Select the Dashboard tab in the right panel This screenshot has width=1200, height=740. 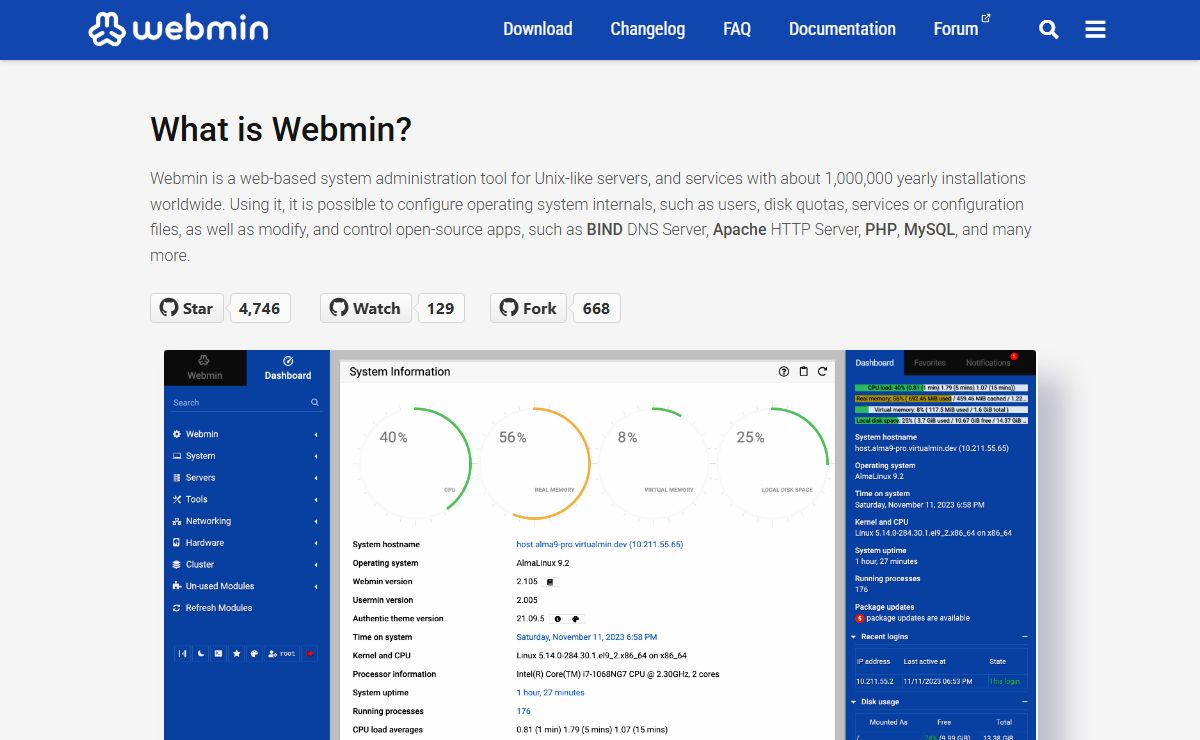875,363
